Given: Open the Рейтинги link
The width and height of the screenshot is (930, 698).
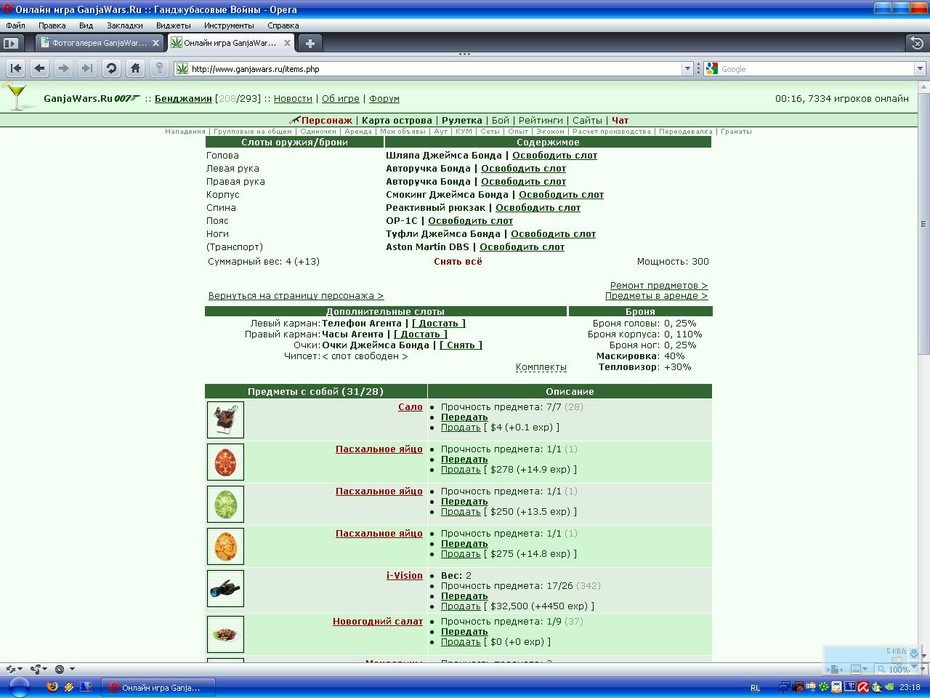Looking at the screenshot, I should tap(540, 120).
